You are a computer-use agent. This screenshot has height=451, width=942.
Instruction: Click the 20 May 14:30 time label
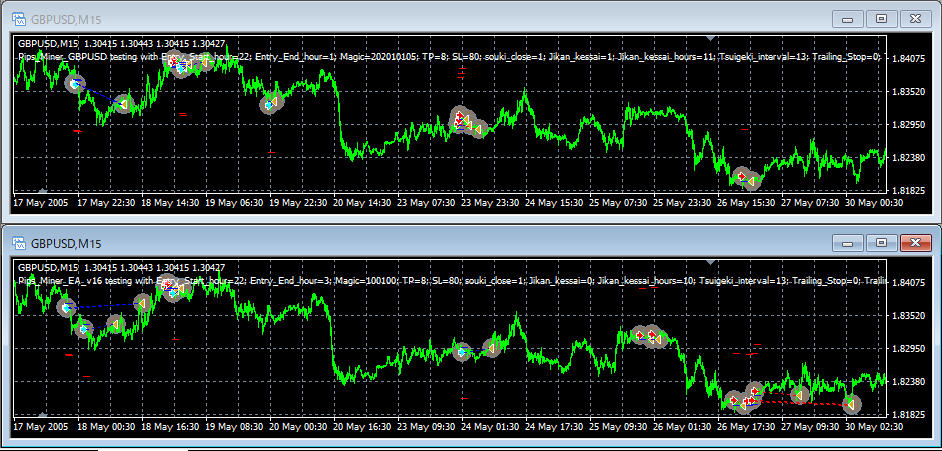pos(363,203)
